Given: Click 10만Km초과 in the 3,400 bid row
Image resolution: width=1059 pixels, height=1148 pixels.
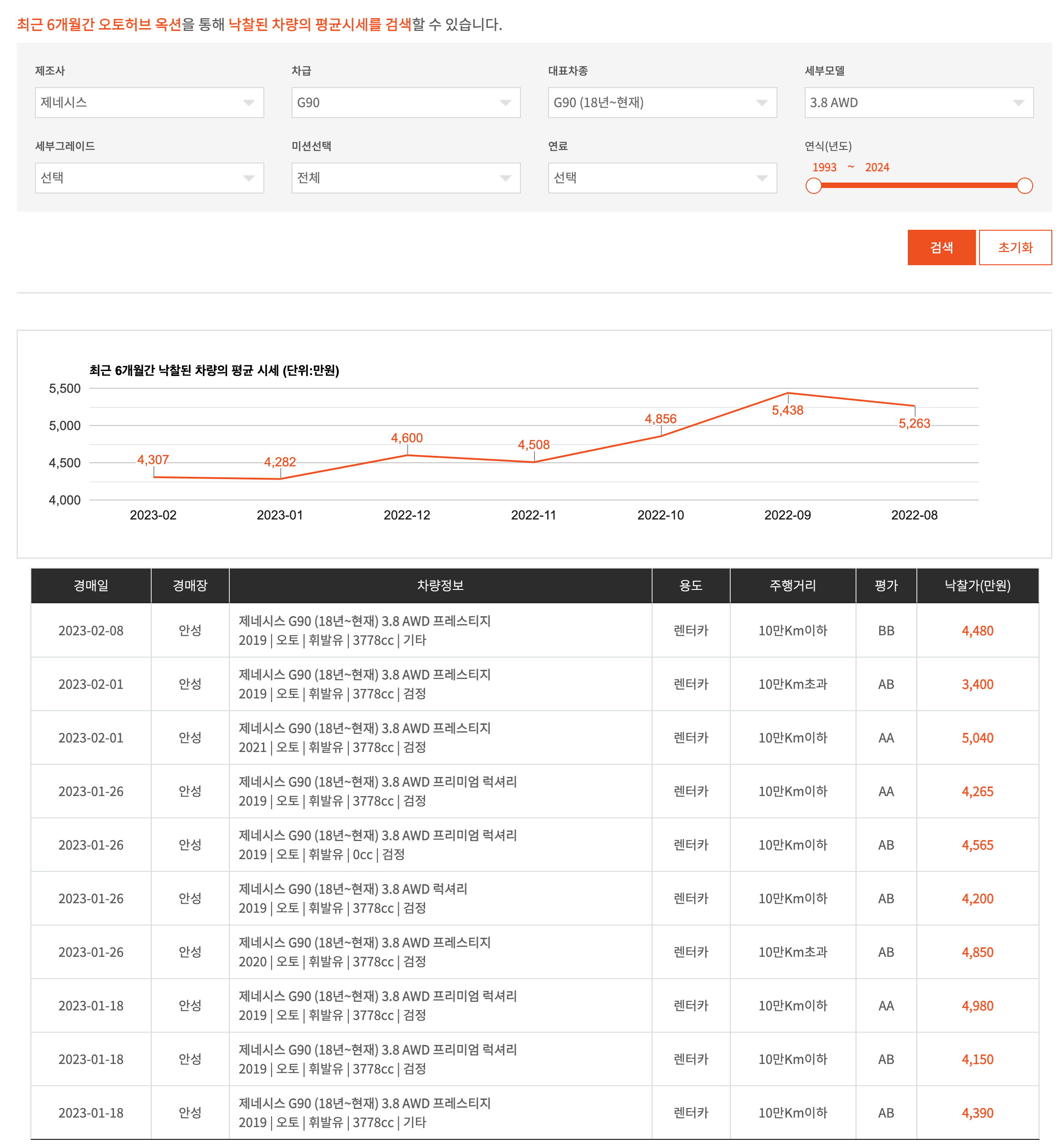Looking at the screenshot, I should point(792,684).
